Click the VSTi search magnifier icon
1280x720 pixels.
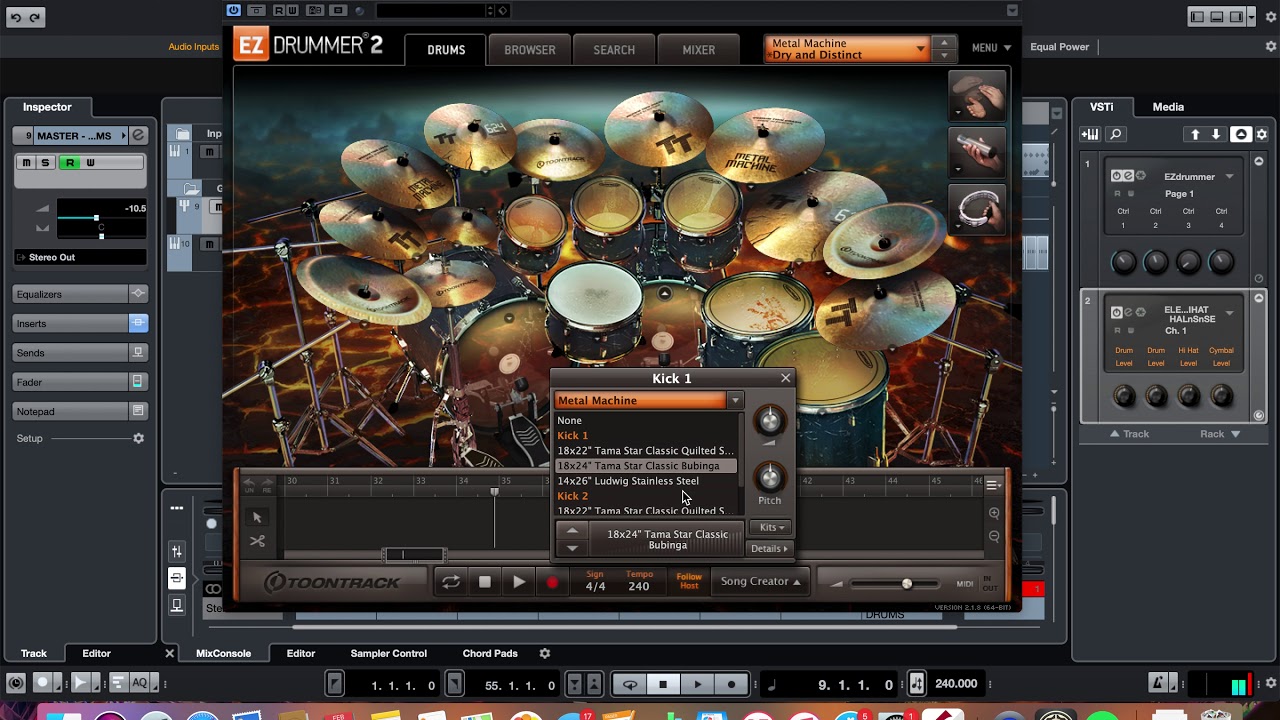click(1116, 134)
